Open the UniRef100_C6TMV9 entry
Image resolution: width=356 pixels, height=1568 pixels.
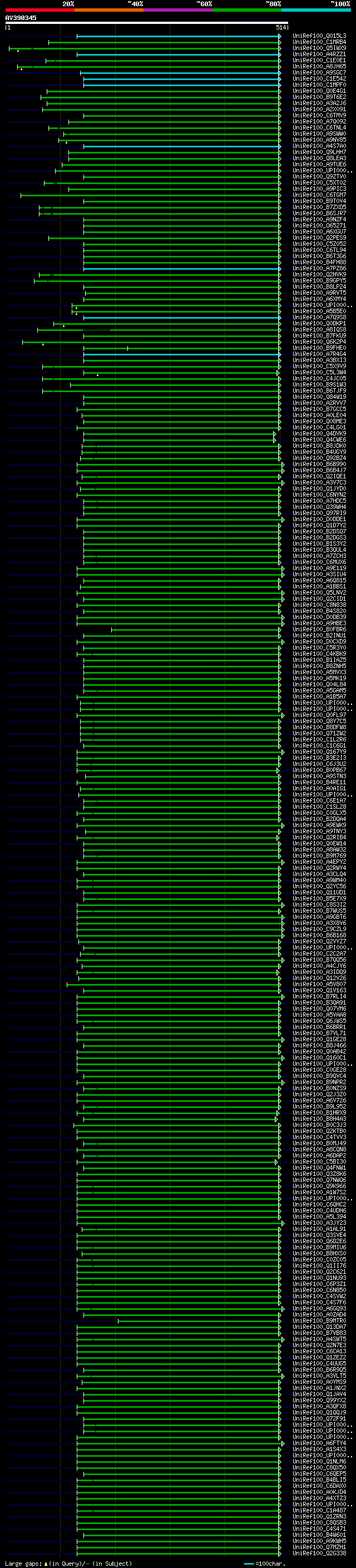point(319,116)
